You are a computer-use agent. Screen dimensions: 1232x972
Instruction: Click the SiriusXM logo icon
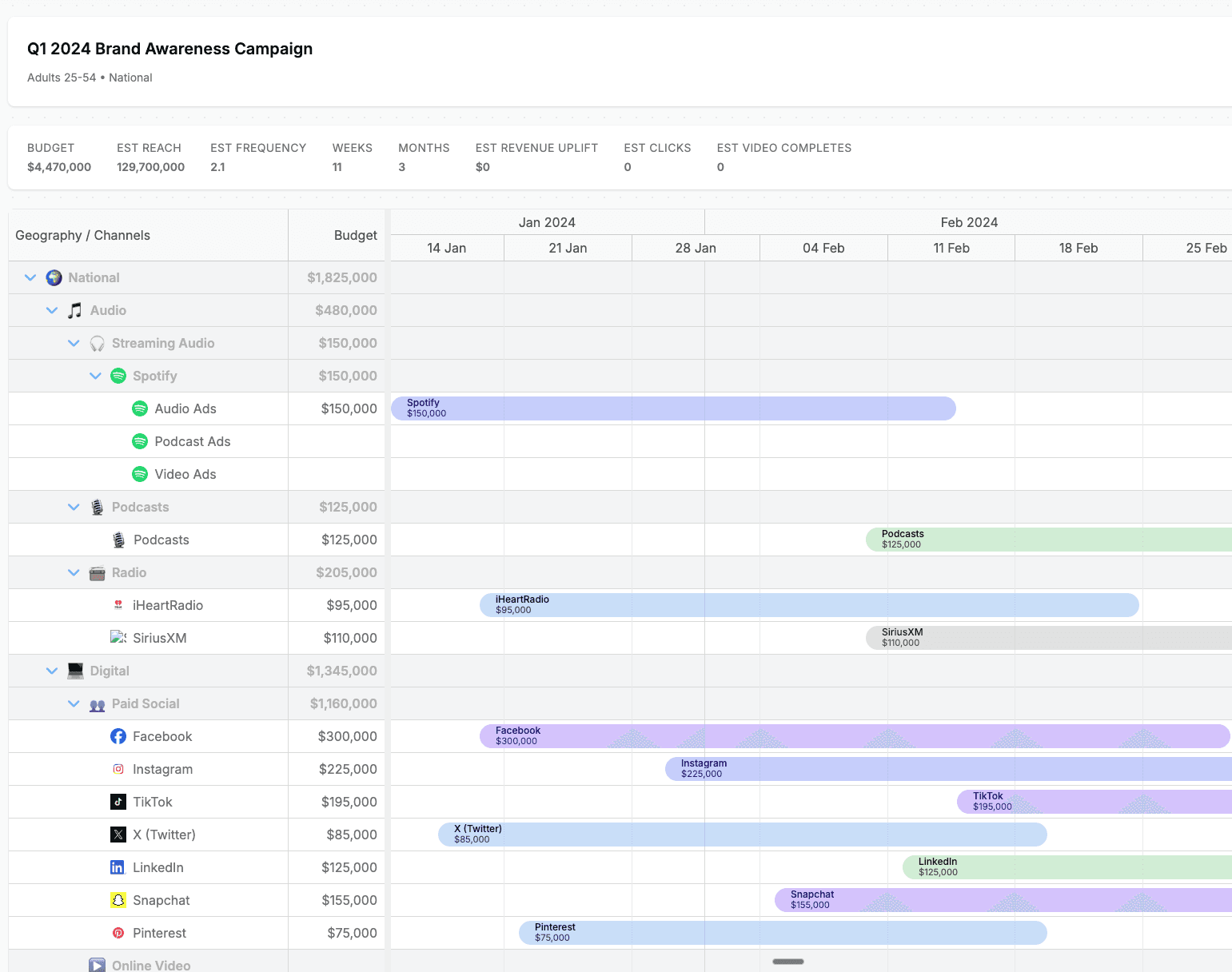point(118,638)
